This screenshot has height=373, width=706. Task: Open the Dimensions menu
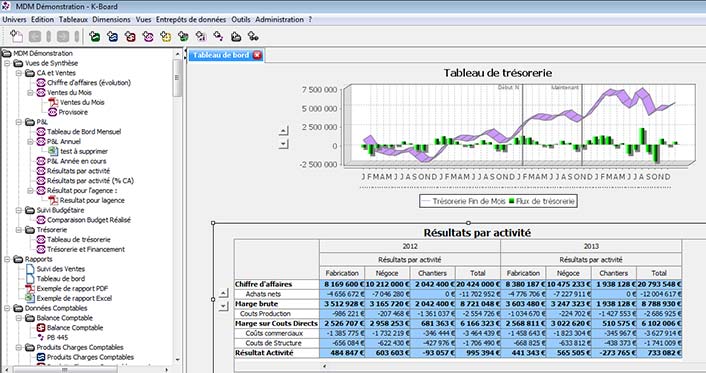111,19
